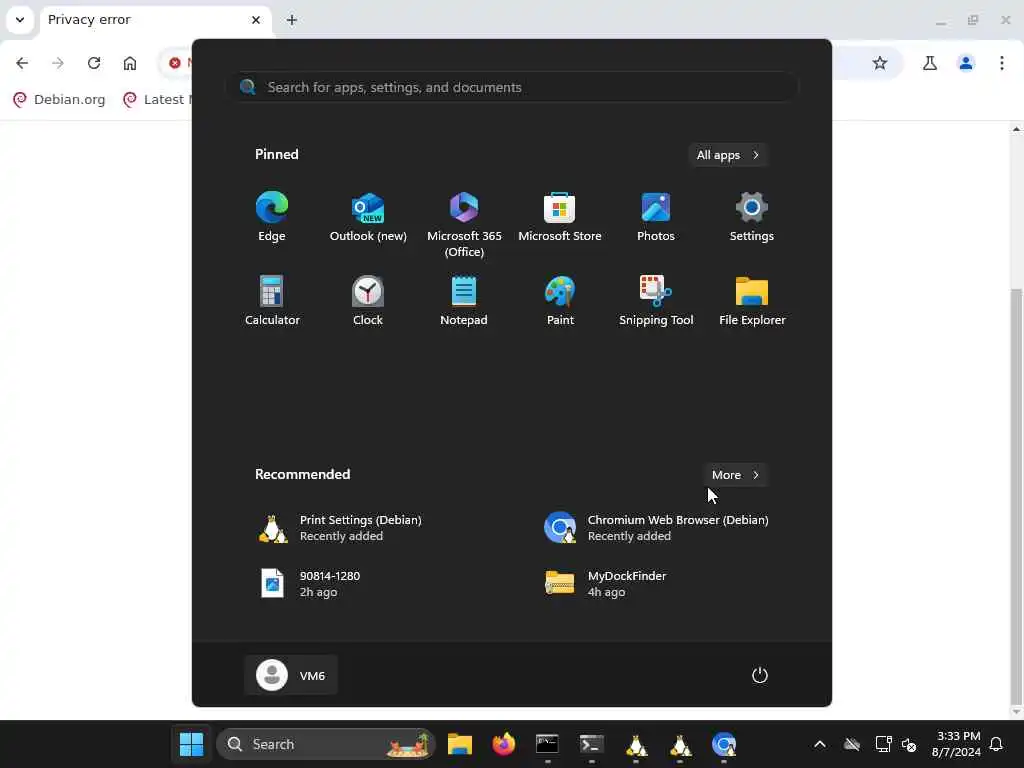This screenshot has width=1024, height=768.
Task: Switch to the Terminal prompt taskbar icon
Action: 592,744
